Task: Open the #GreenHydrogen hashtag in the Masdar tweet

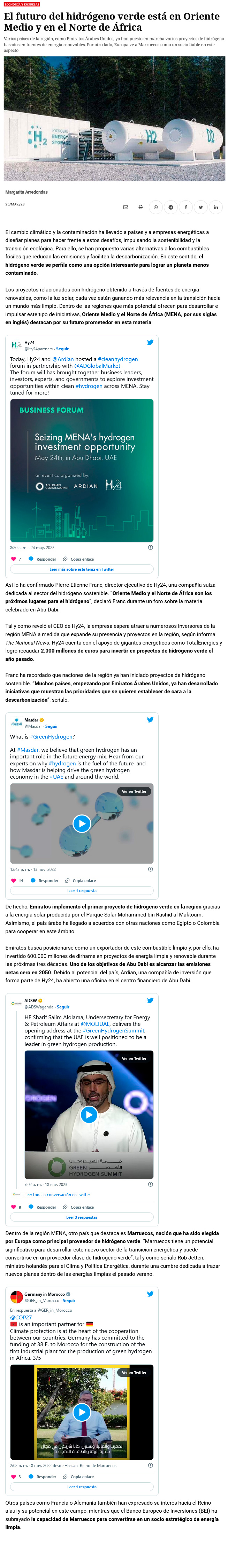Action: point(52,736)
